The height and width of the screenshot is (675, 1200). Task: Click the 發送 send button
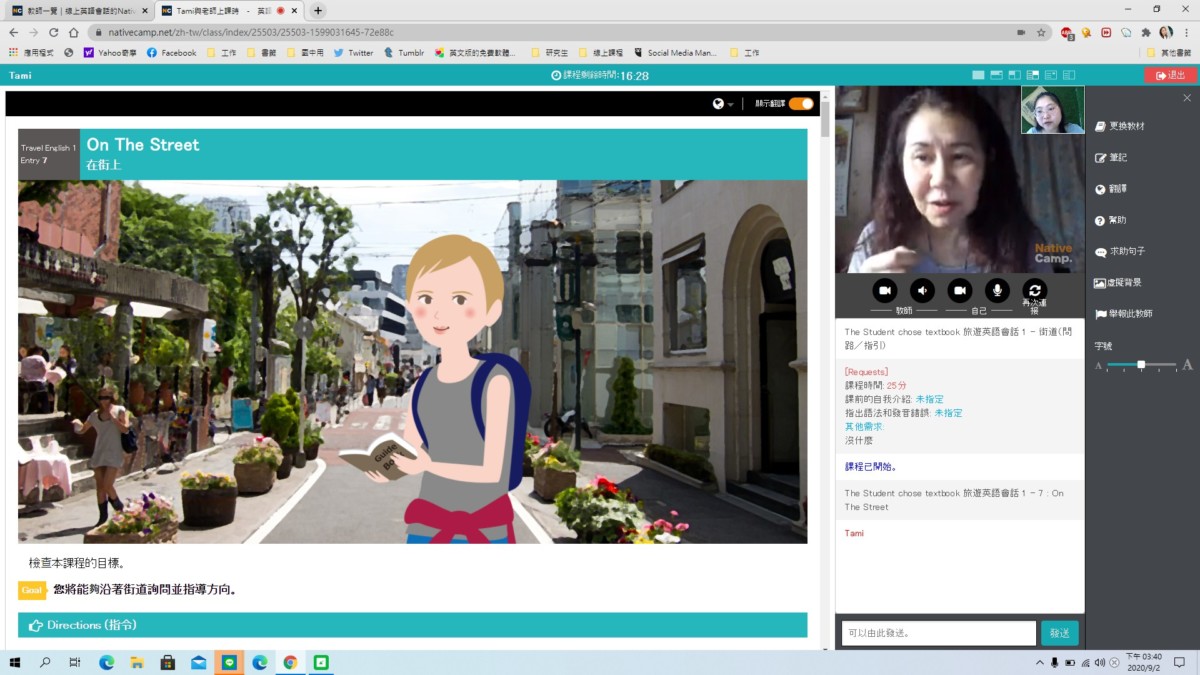point(1060,633)
